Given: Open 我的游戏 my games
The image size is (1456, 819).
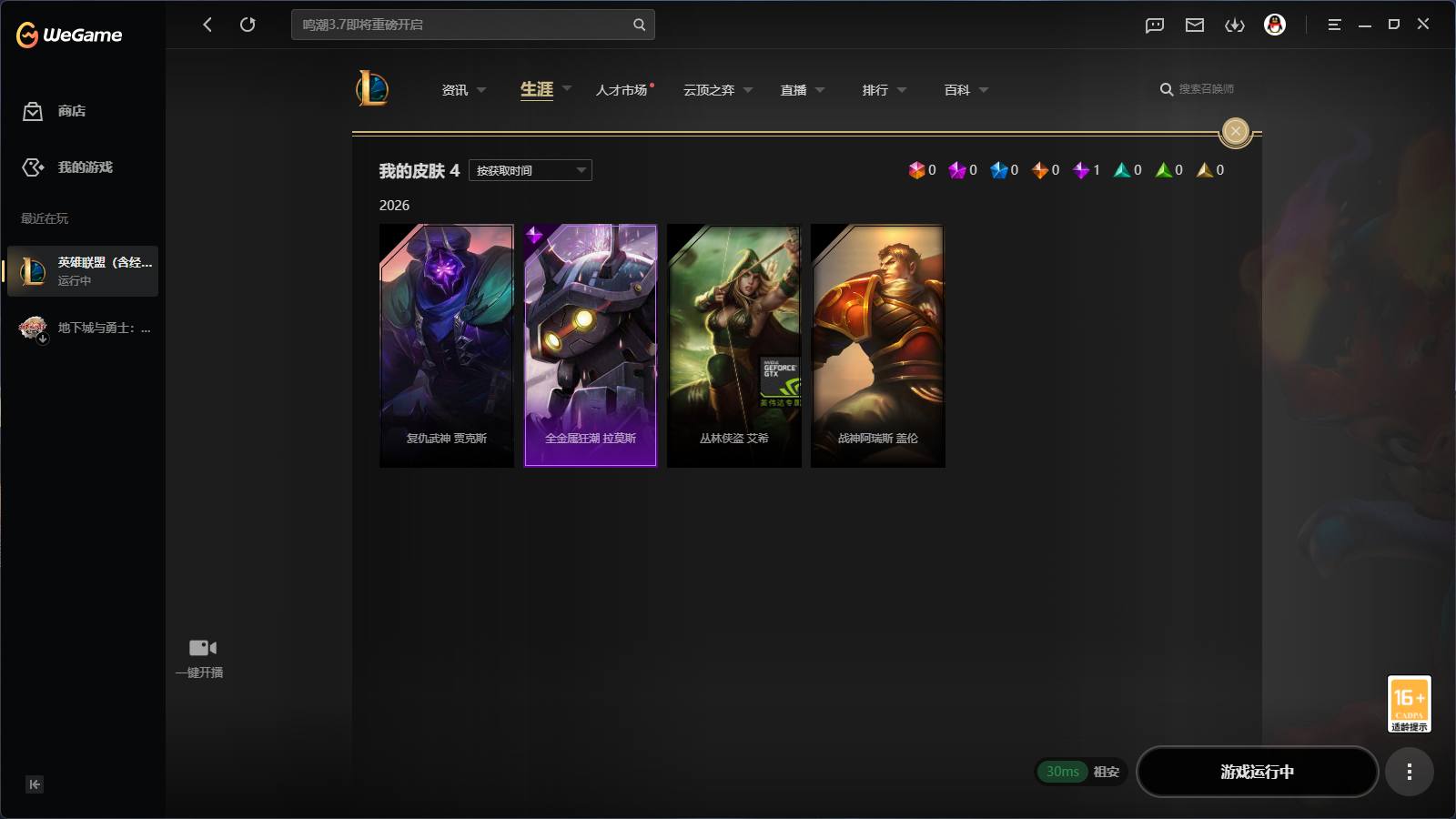Looking at the screenshot, I should (67, 167).
